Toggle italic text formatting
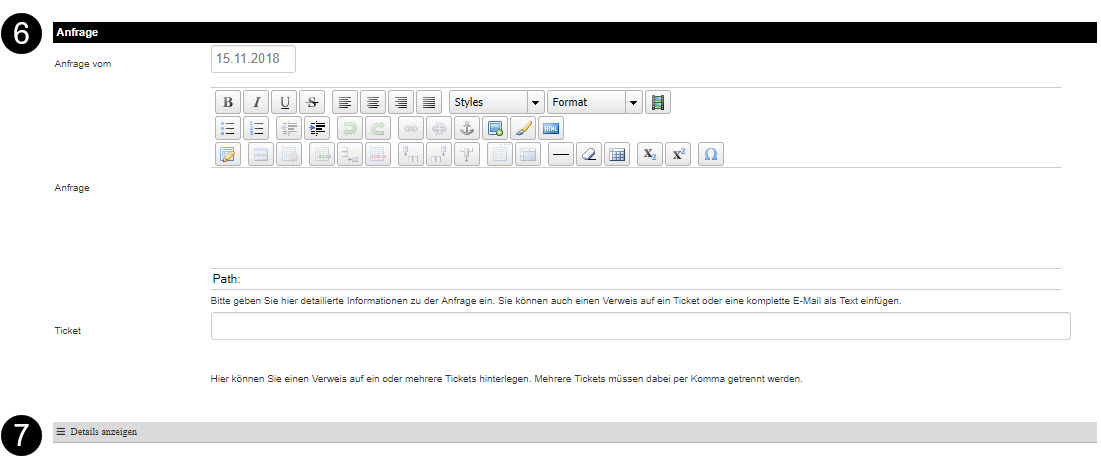The width and height of the screenshot is (1101, 473). click(x=256, y=102)
